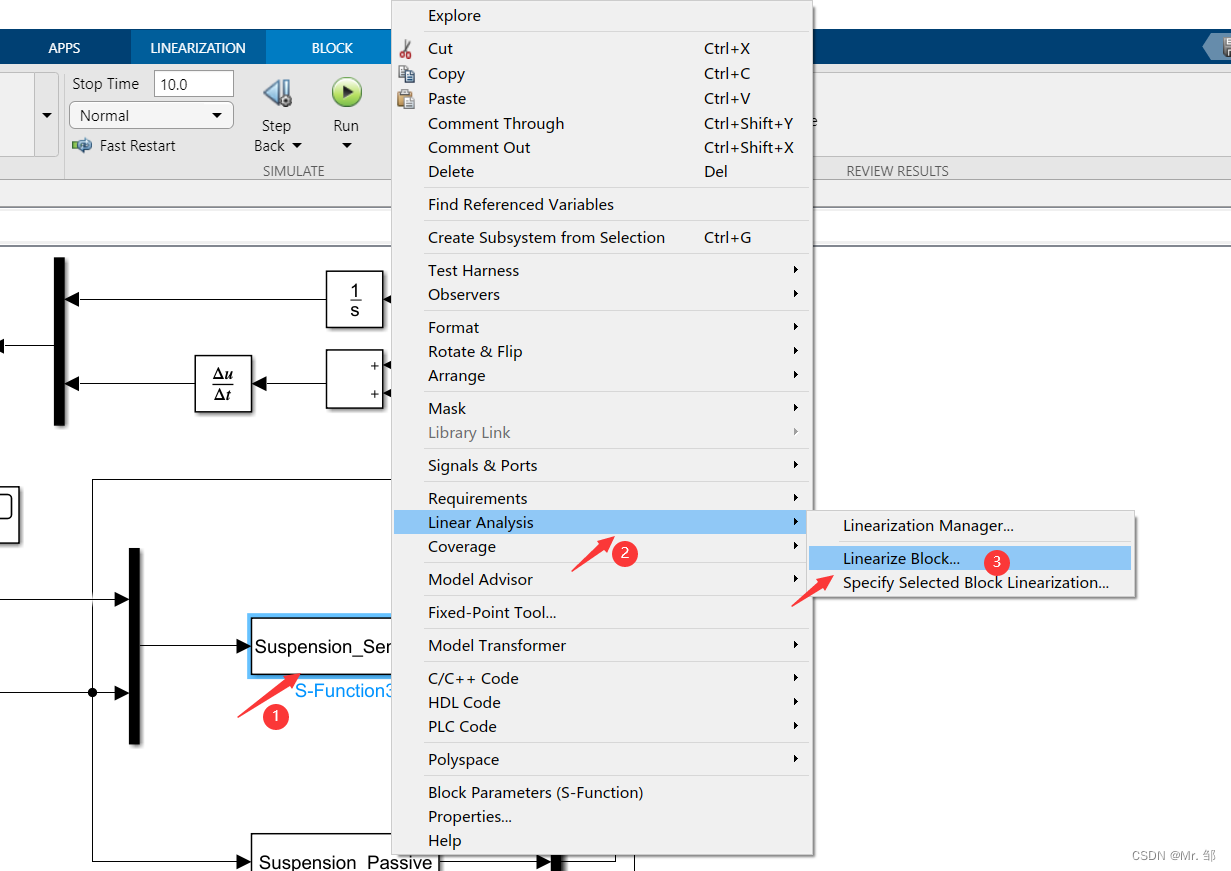1231x871 pixels.
Task: Select the Δu/Δt derivative block
Action: click(223, 383)
